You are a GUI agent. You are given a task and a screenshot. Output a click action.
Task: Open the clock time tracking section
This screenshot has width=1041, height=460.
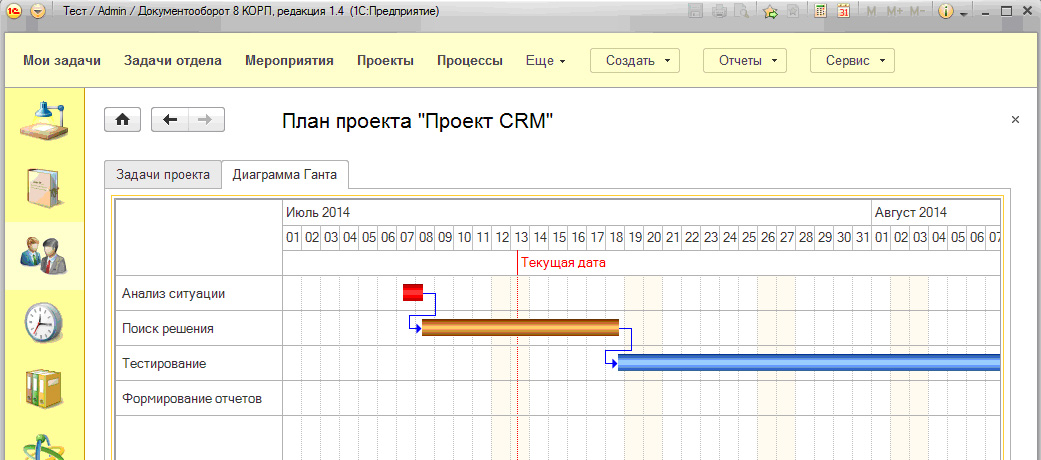pos(42,322)
